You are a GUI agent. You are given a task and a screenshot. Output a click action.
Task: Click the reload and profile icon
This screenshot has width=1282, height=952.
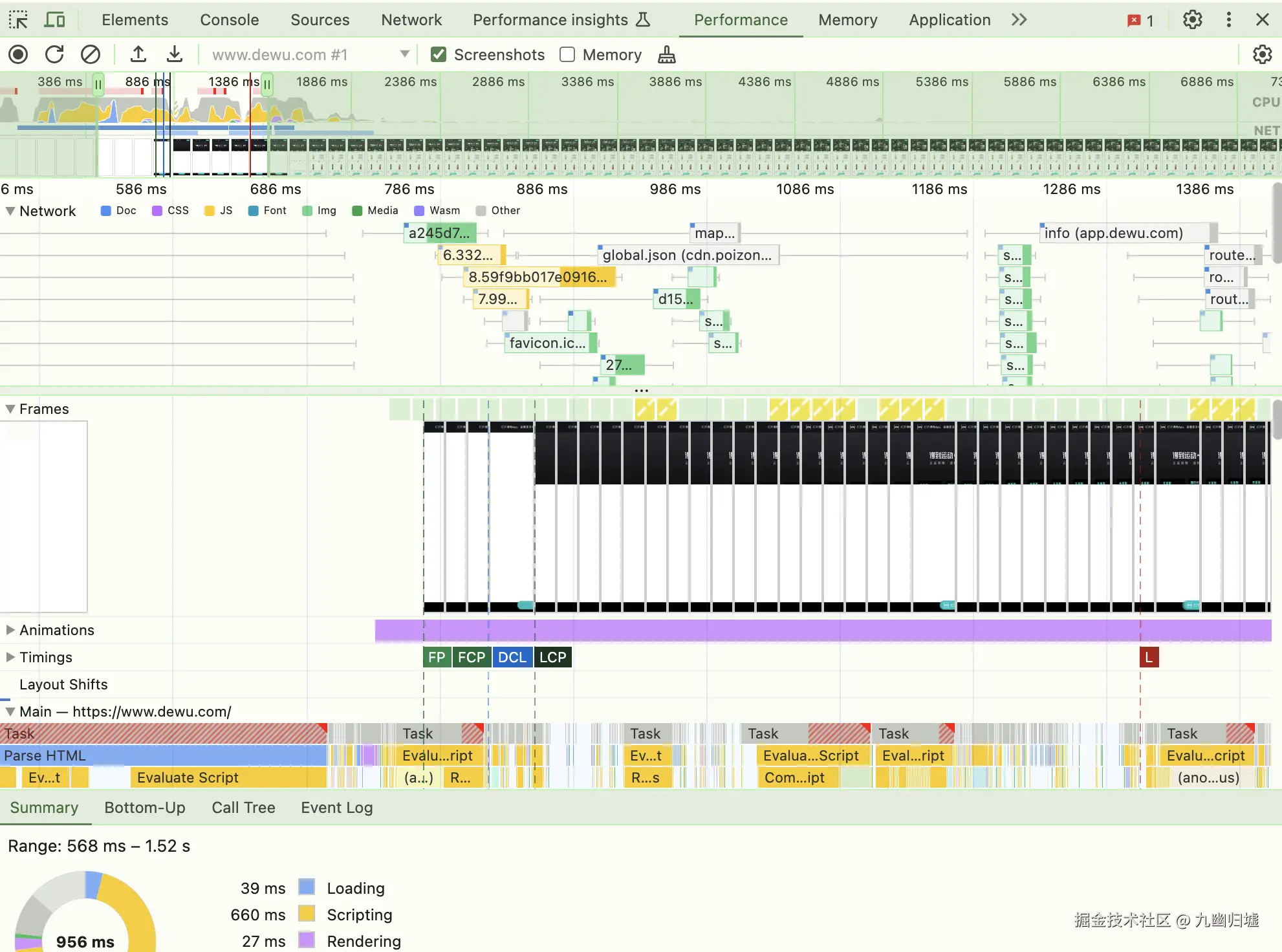(x=54, y=55)
